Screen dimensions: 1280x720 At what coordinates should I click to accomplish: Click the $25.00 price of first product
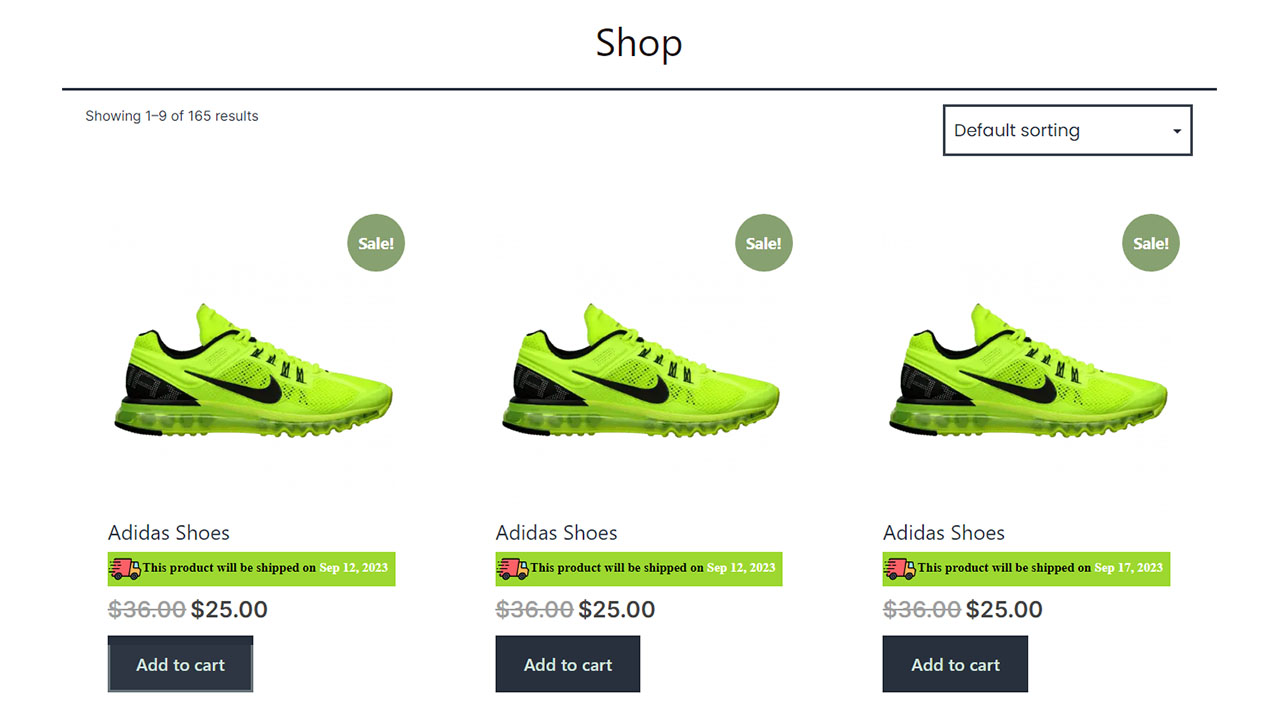[229, 609]
